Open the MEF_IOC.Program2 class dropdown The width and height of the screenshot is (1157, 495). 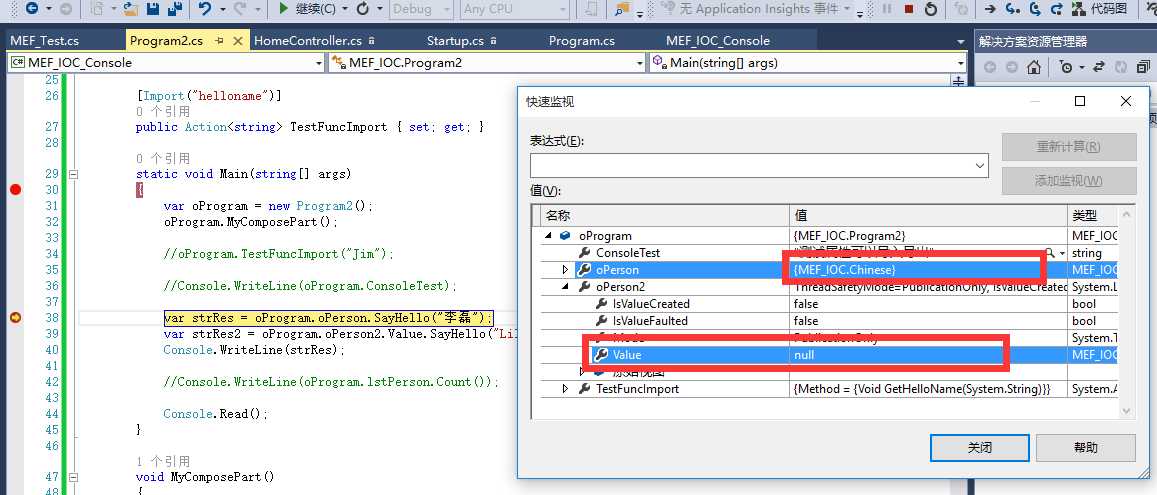(640, 63)
